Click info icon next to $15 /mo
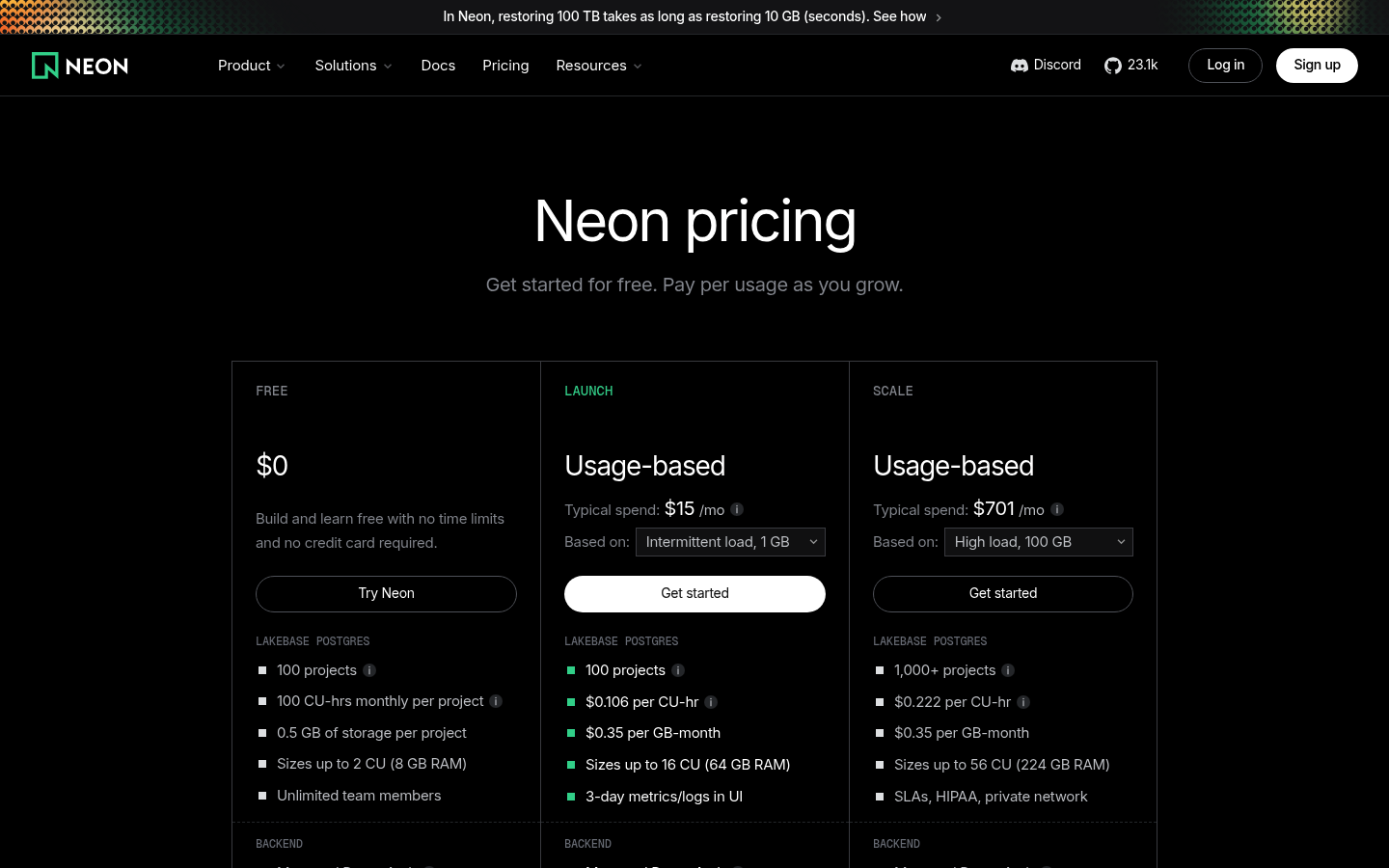The image size is (1389, 868). (737, 509)
